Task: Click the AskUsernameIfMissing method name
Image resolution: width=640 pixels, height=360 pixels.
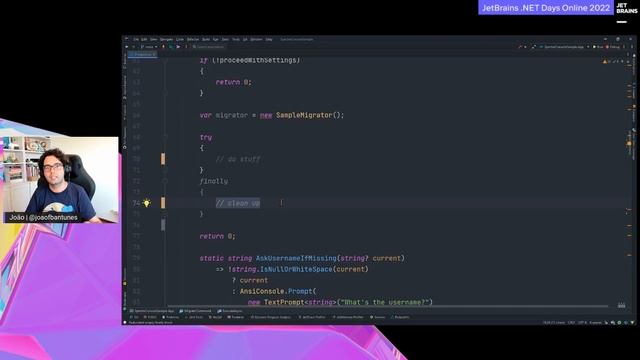Action: tap(296, 258)
